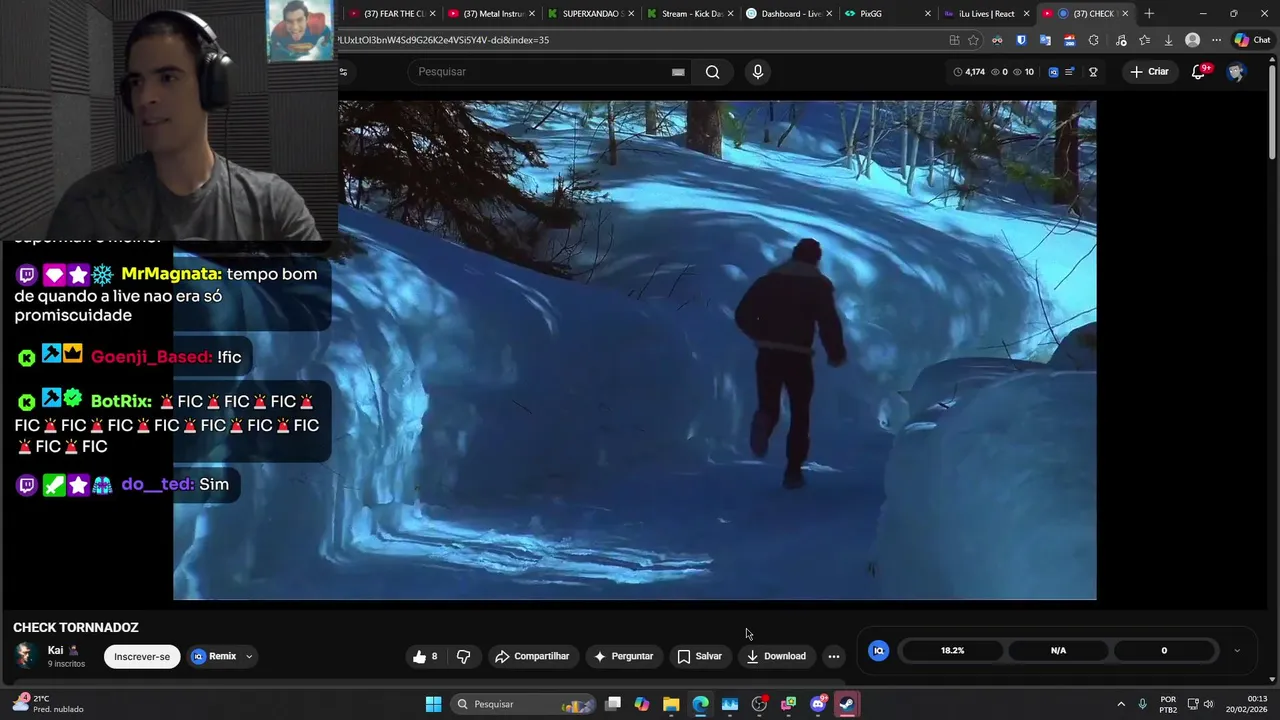Click the N/A stat pill

(1058, 651)
